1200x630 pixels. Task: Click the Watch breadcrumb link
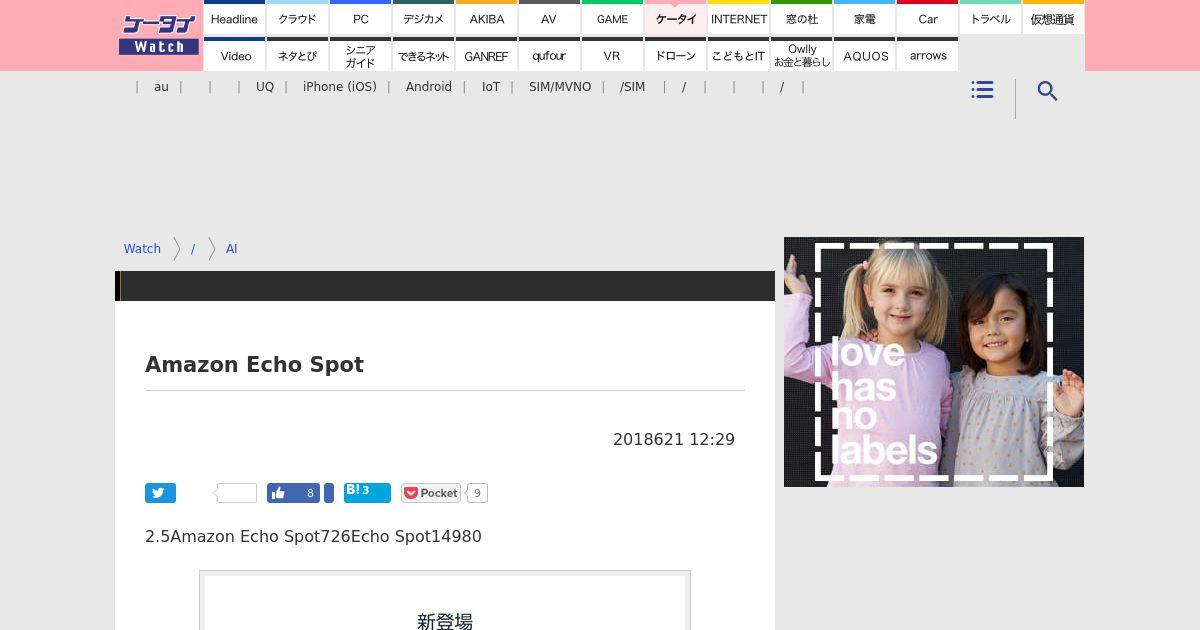pyautogui.click(x=142, y=249)
